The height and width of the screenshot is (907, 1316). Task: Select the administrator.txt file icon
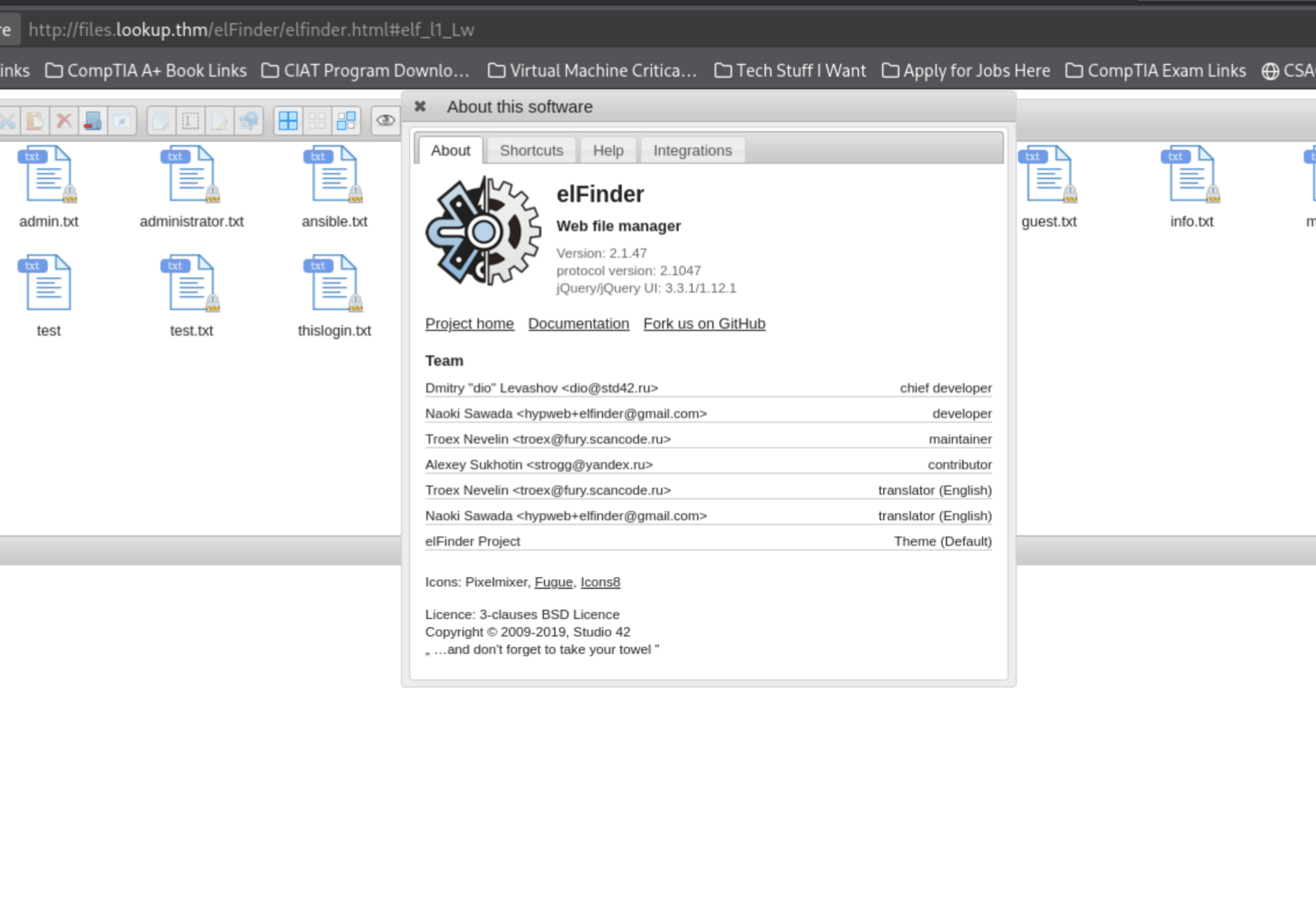[x=191, y=174]
